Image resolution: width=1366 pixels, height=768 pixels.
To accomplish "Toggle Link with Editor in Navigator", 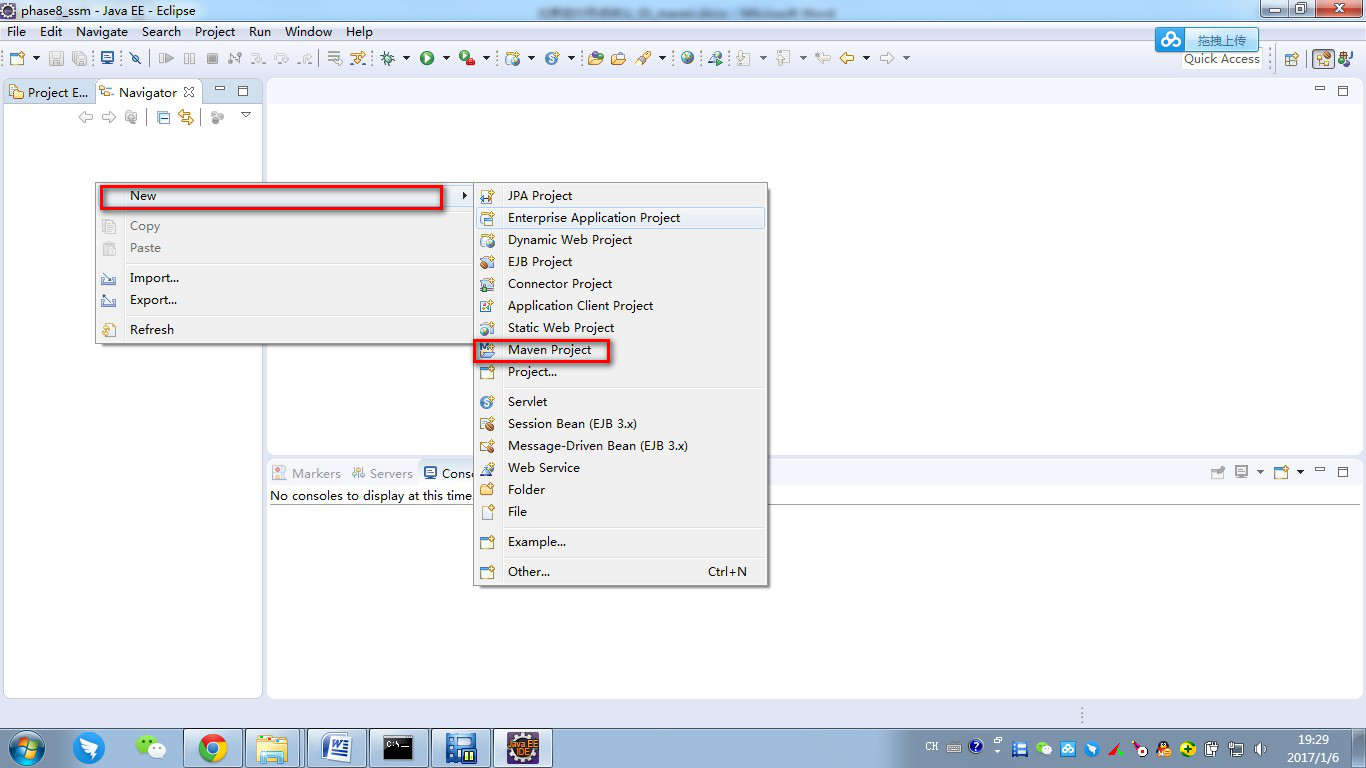I will point(186,117).
